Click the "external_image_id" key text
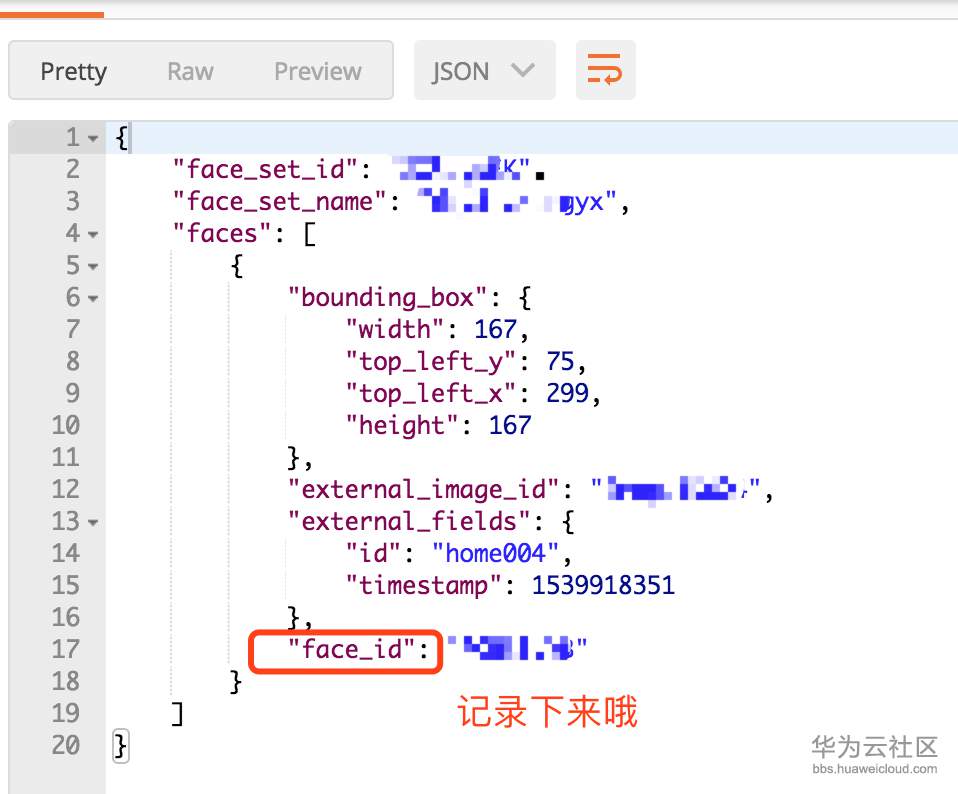The image size is (958, 794). pyautogui.click(x=423, y=489)
